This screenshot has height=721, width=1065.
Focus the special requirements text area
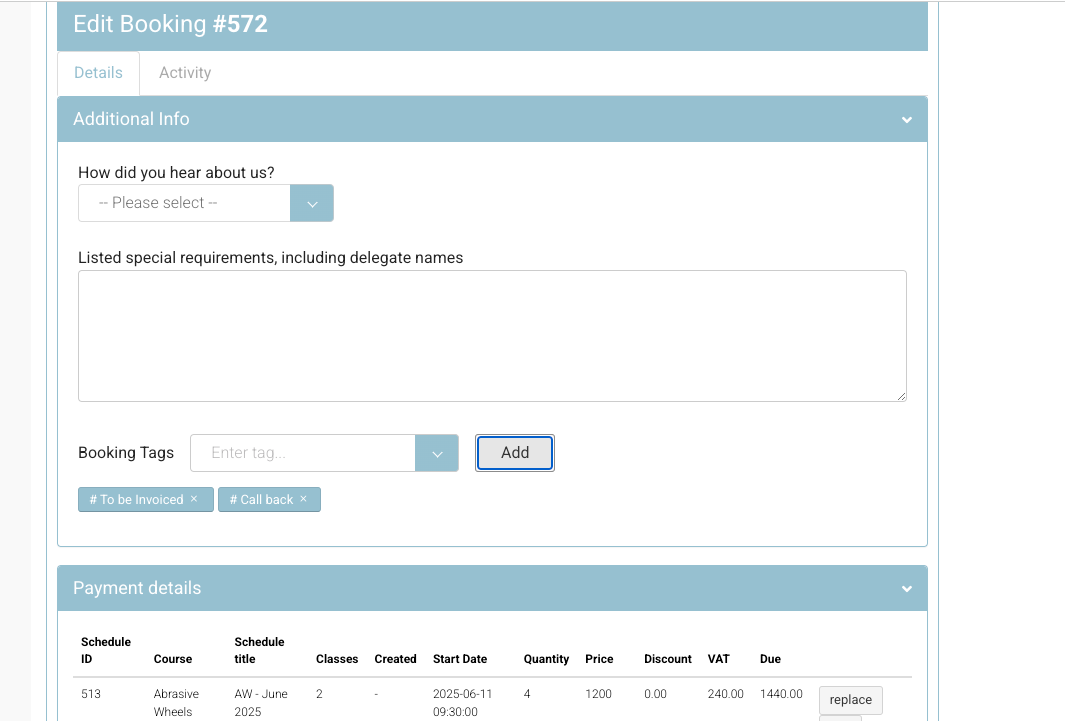coord(492,336)
